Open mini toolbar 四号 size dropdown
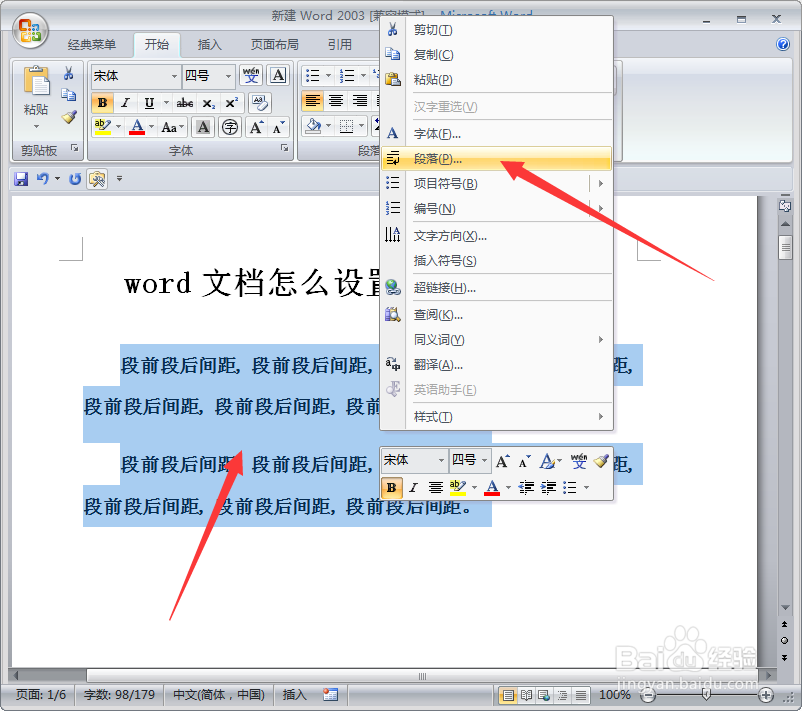The width and height of the screenshot is (802, 711). [x=484, y=460]
